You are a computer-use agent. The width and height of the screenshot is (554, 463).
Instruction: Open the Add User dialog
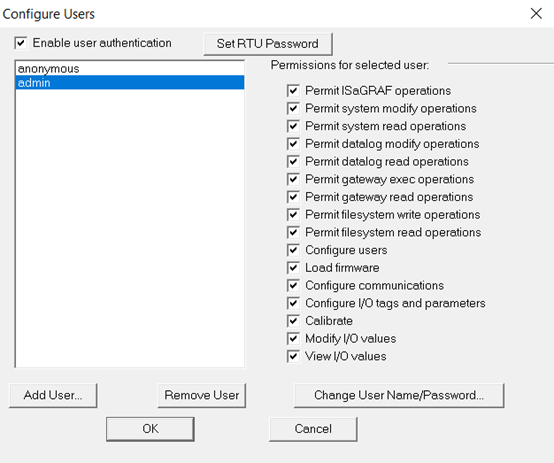pyautogui.click(x=53, y=395)
